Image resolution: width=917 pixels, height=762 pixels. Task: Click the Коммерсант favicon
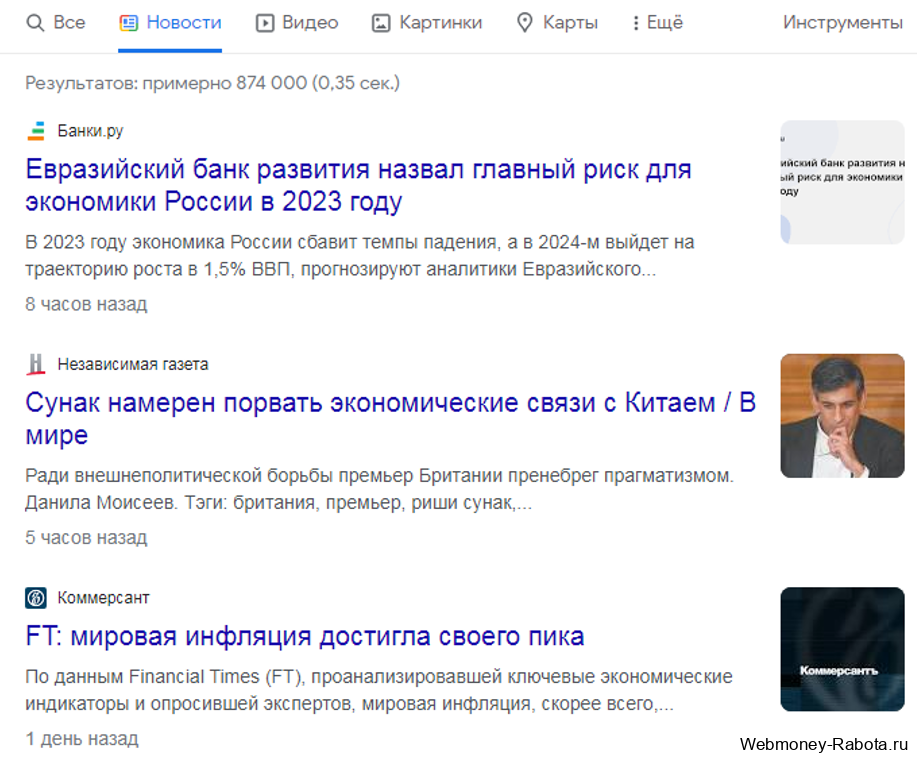pyautogui.click(x=36, y=598)
